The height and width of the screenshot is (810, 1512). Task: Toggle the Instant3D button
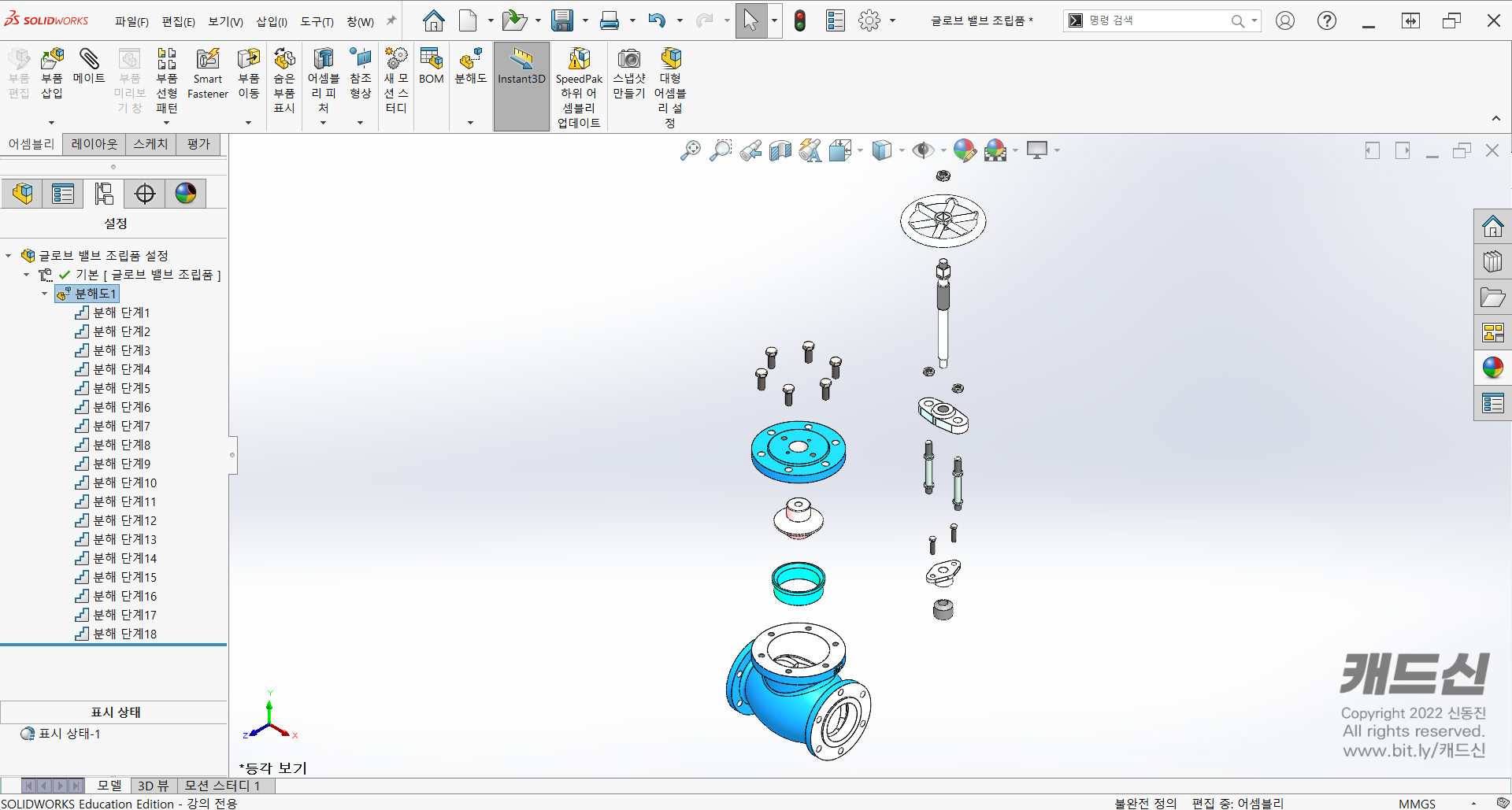point(521,87)
